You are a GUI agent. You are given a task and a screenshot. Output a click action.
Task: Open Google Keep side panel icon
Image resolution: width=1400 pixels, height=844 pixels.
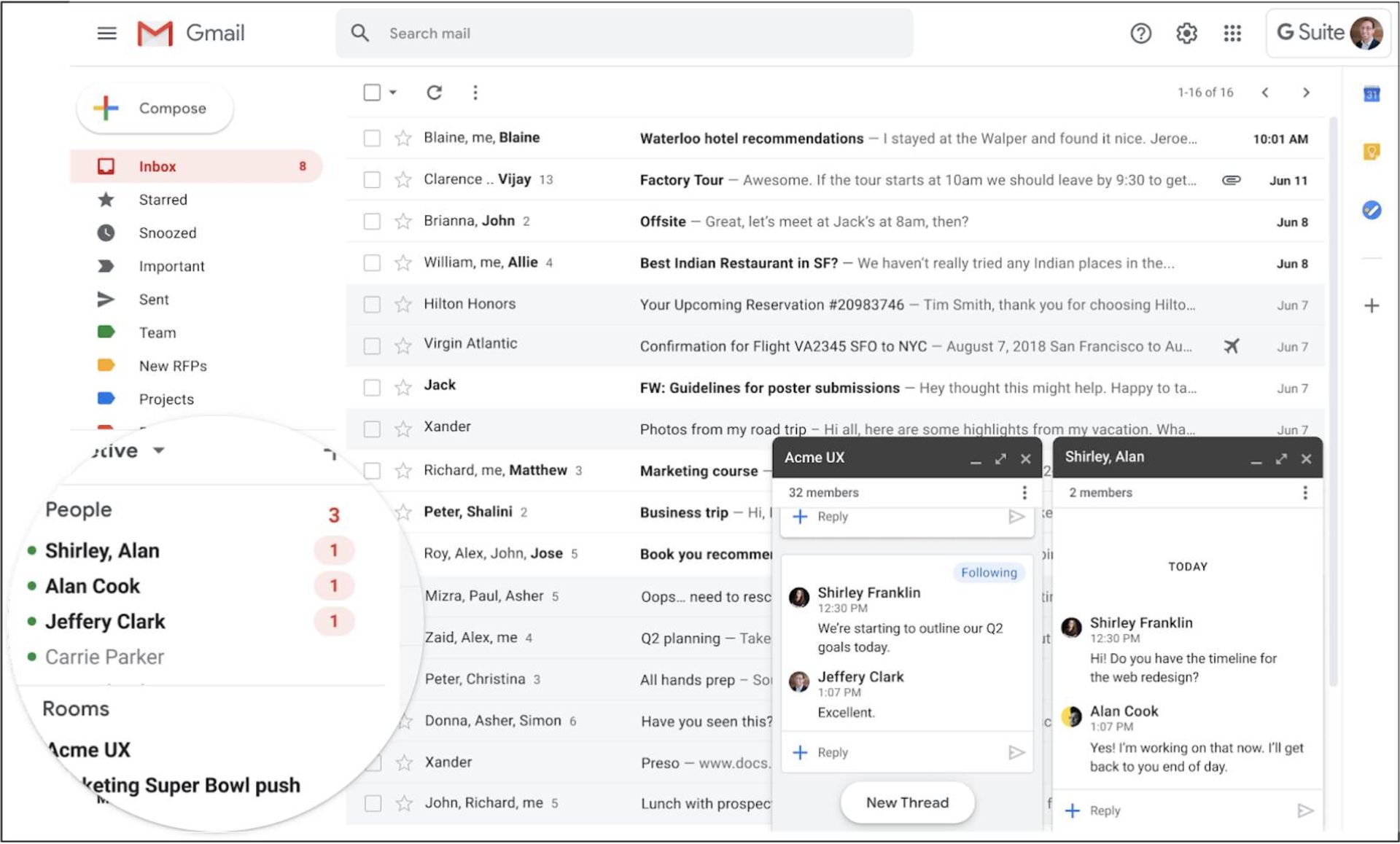[1371, 152]
